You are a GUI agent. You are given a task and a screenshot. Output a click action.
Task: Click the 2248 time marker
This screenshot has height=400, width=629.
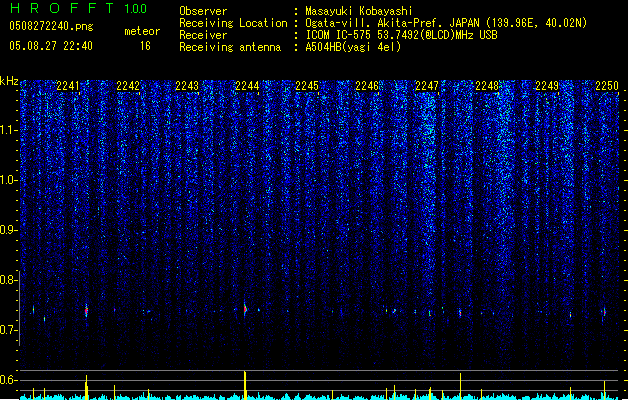point(487,86)
